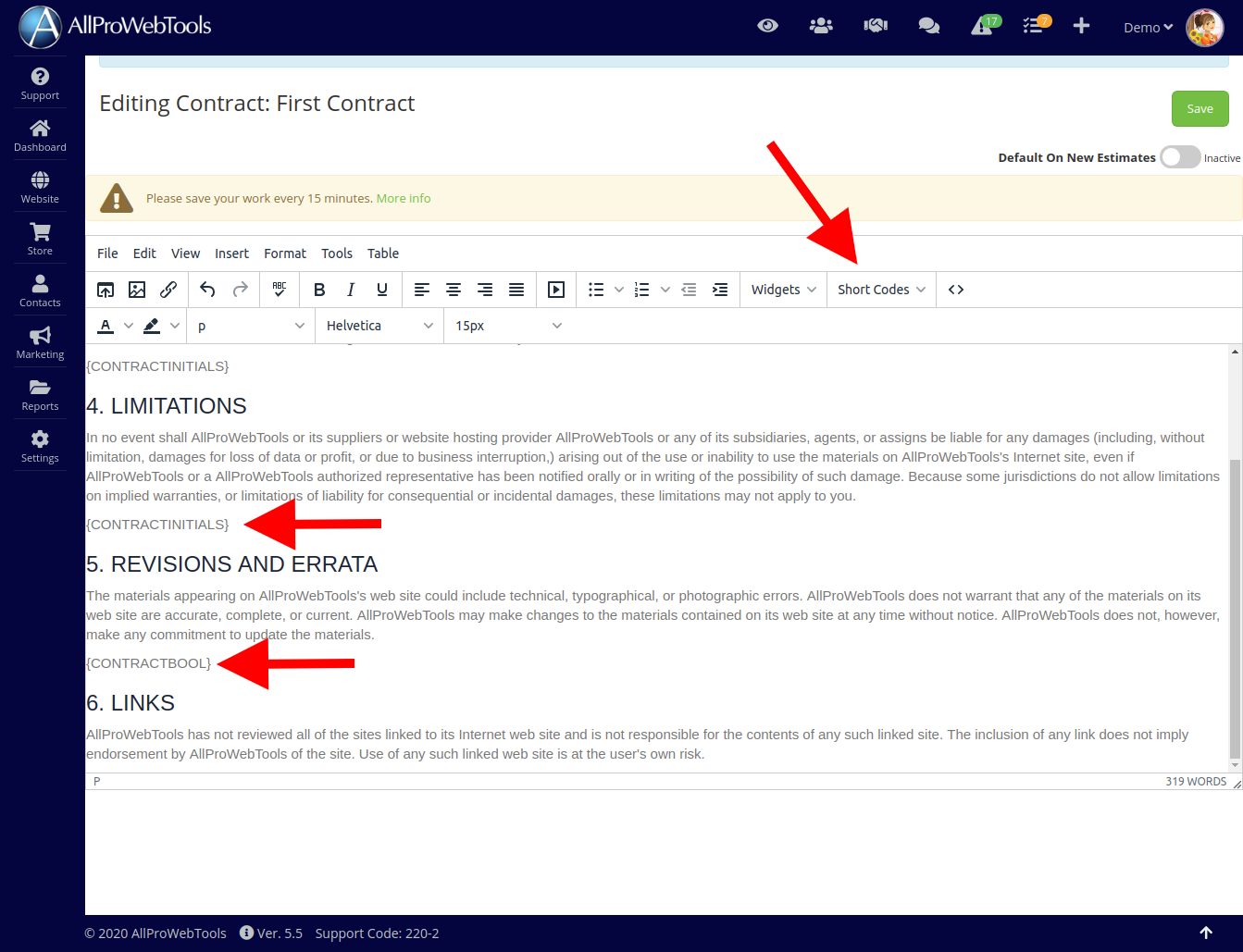This screenshot has width=1243, height=952.
Task: Click the scroll-to-top arrow in footer
Action: coord(1206,933)
